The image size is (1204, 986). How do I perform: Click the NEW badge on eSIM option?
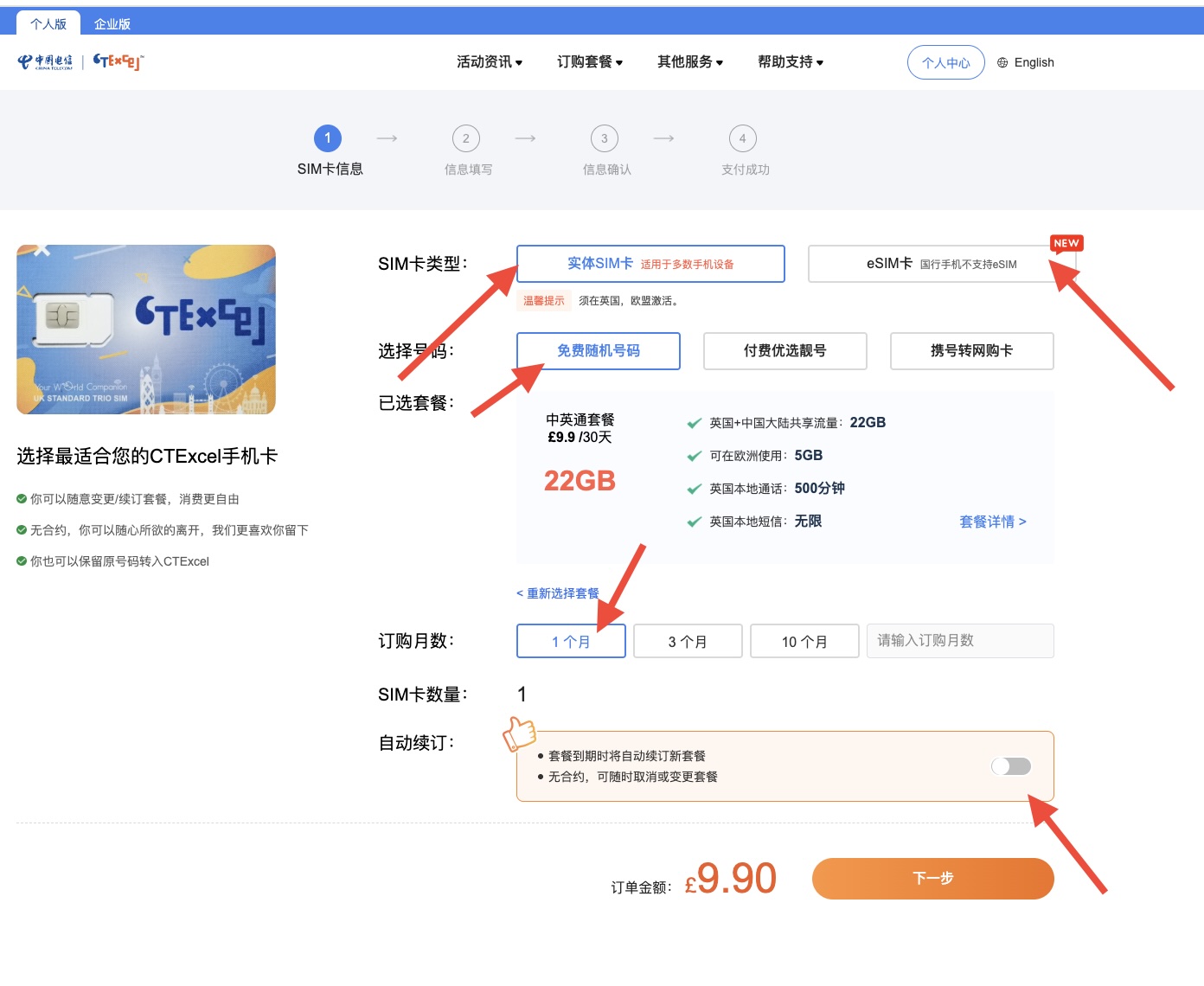coord(1066,244)
